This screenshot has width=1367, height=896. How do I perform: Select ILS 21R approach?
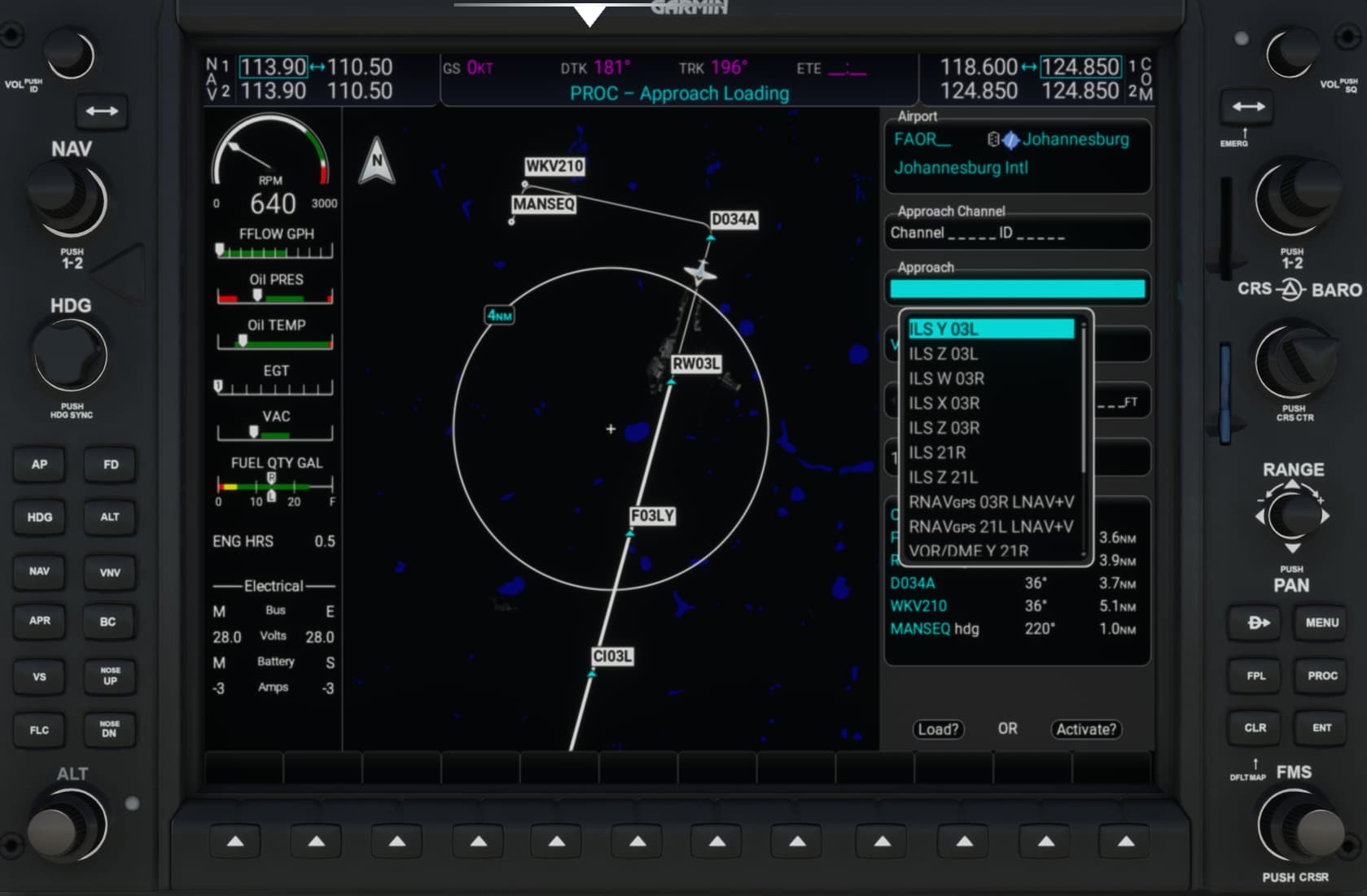click(992, 452)
